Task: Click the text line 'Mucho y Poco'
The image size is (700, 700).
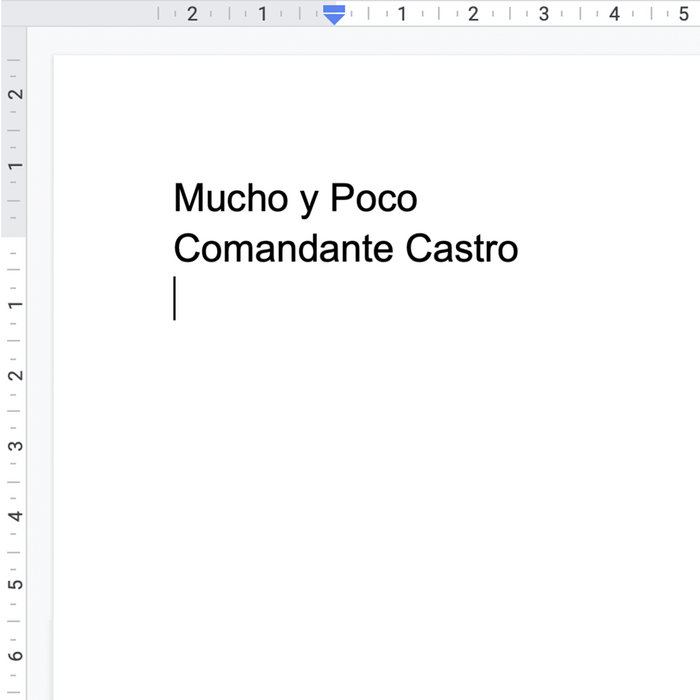Action: [295, 199]
